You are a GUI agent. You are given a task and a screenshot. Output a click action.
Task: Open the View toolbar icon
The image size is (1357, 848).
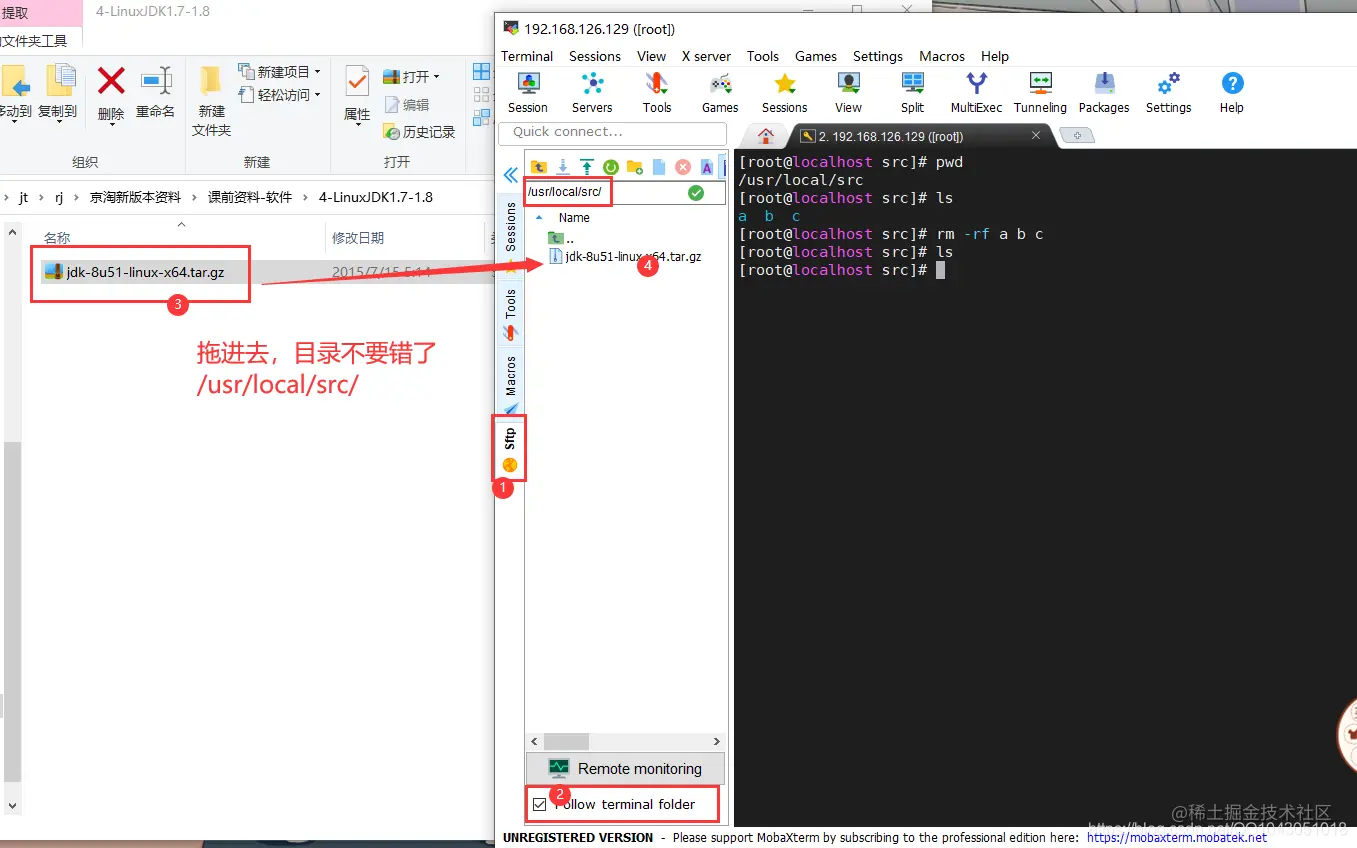pos(849,93)
